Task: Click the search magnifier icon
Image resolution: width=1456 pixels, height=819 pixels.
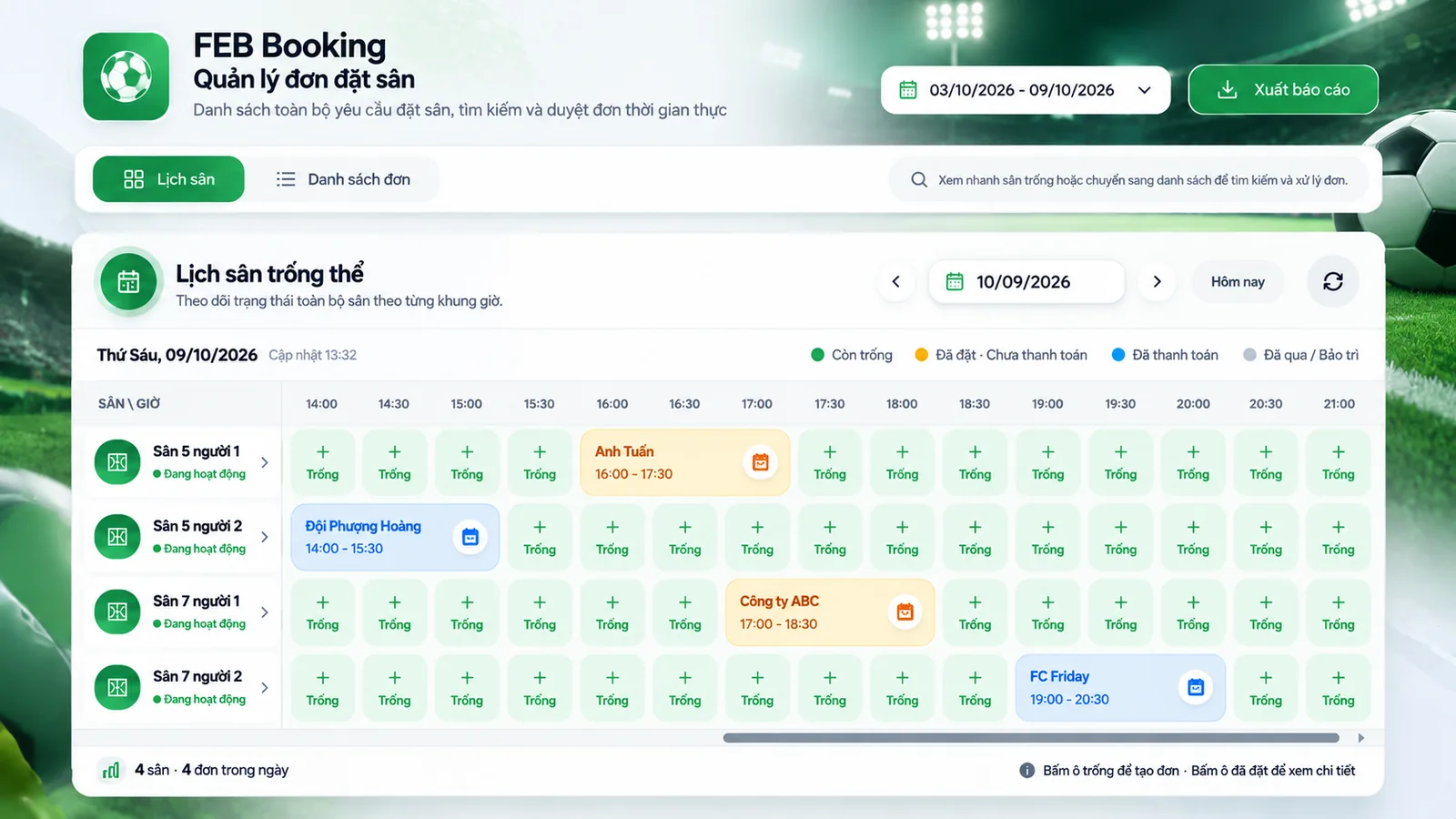Action: point(919,180)
